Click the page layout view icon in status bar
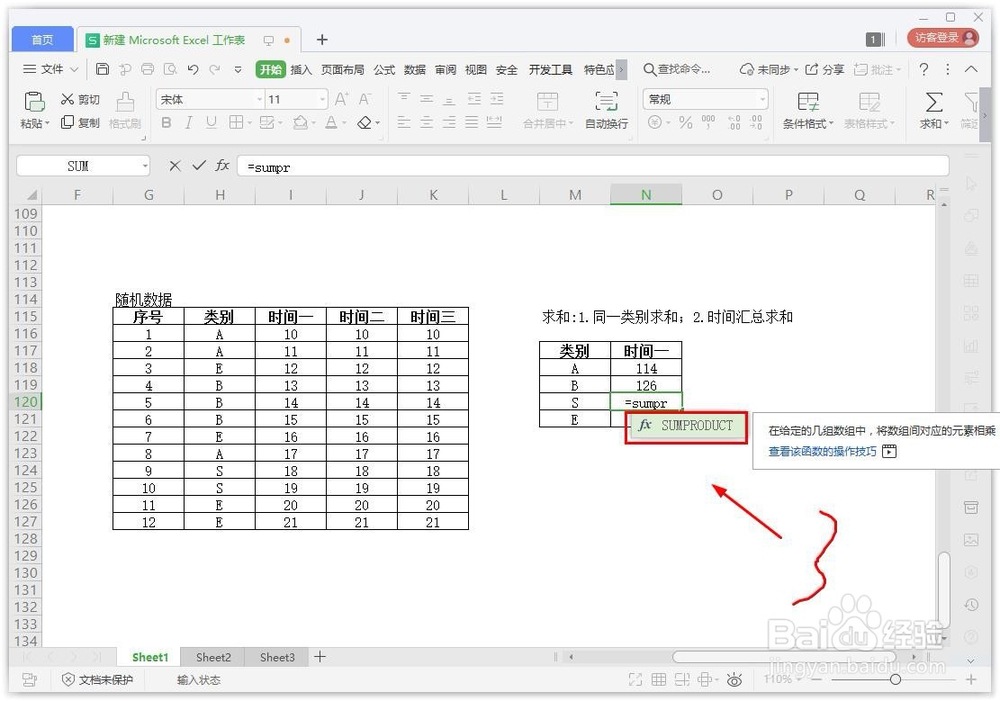The width and height of the screenshot is (1000, 701). pos(682,680)
